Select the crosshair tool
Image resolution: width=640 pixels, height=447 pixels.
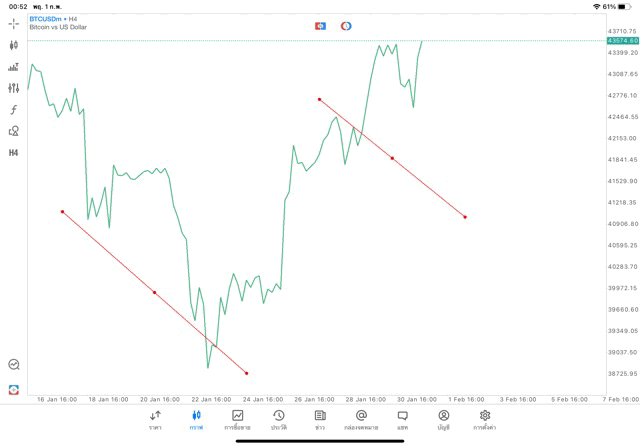14,23
